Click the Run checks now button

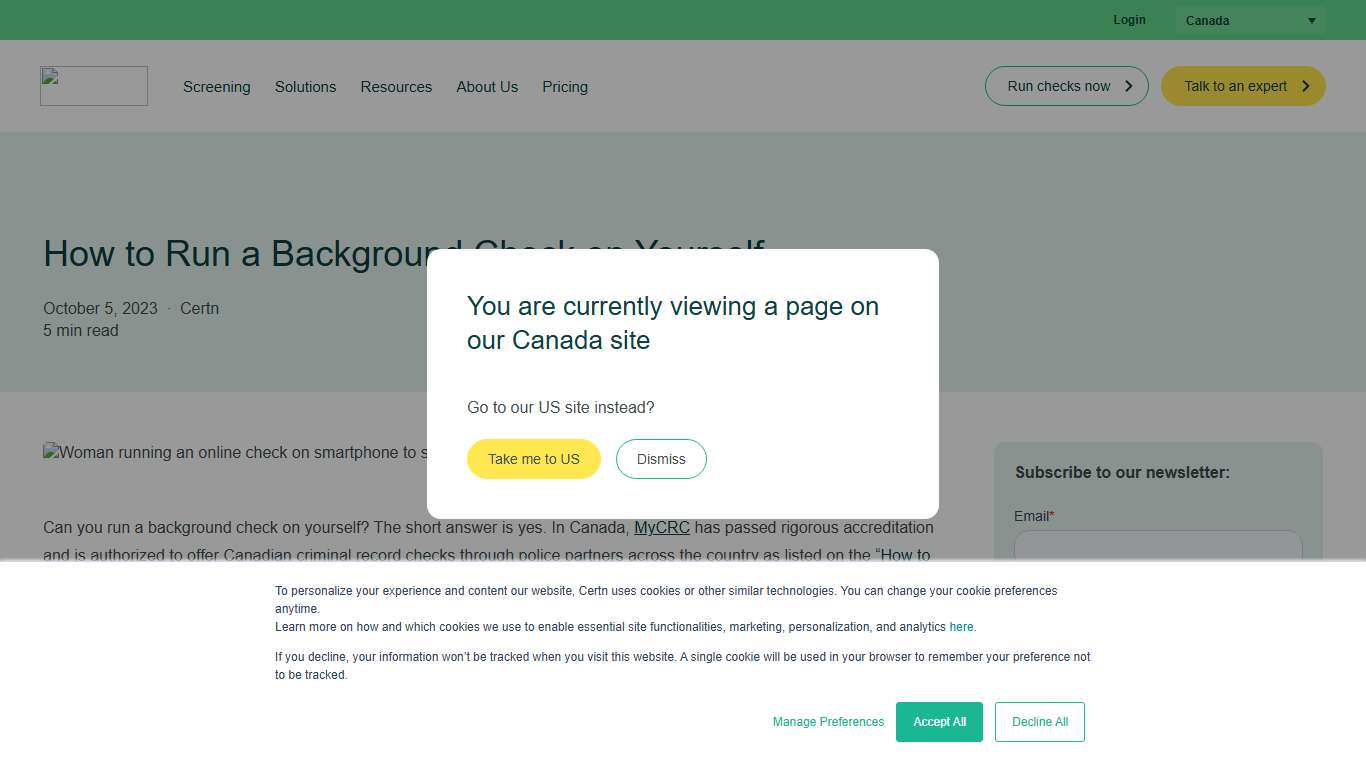click(x=1066, y=86)
